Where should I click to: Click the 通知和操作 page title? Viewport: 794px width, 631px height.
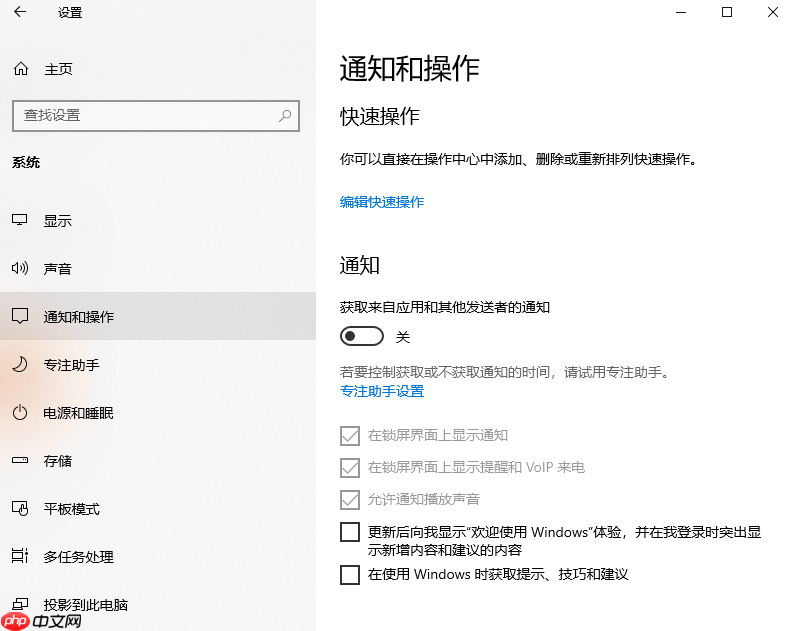coord(409,68)
